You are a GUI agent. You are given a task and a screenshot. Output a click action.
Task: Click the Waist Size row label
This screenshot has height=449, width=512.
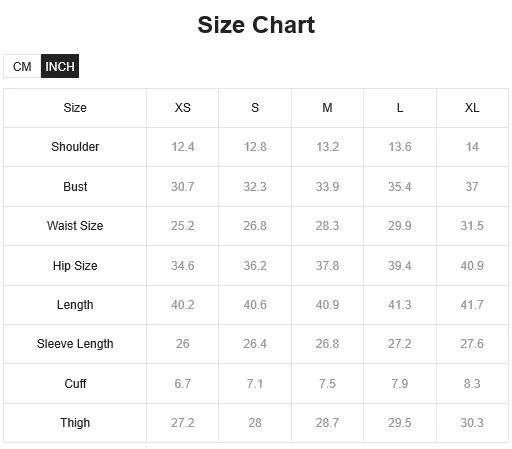point(75,226)
